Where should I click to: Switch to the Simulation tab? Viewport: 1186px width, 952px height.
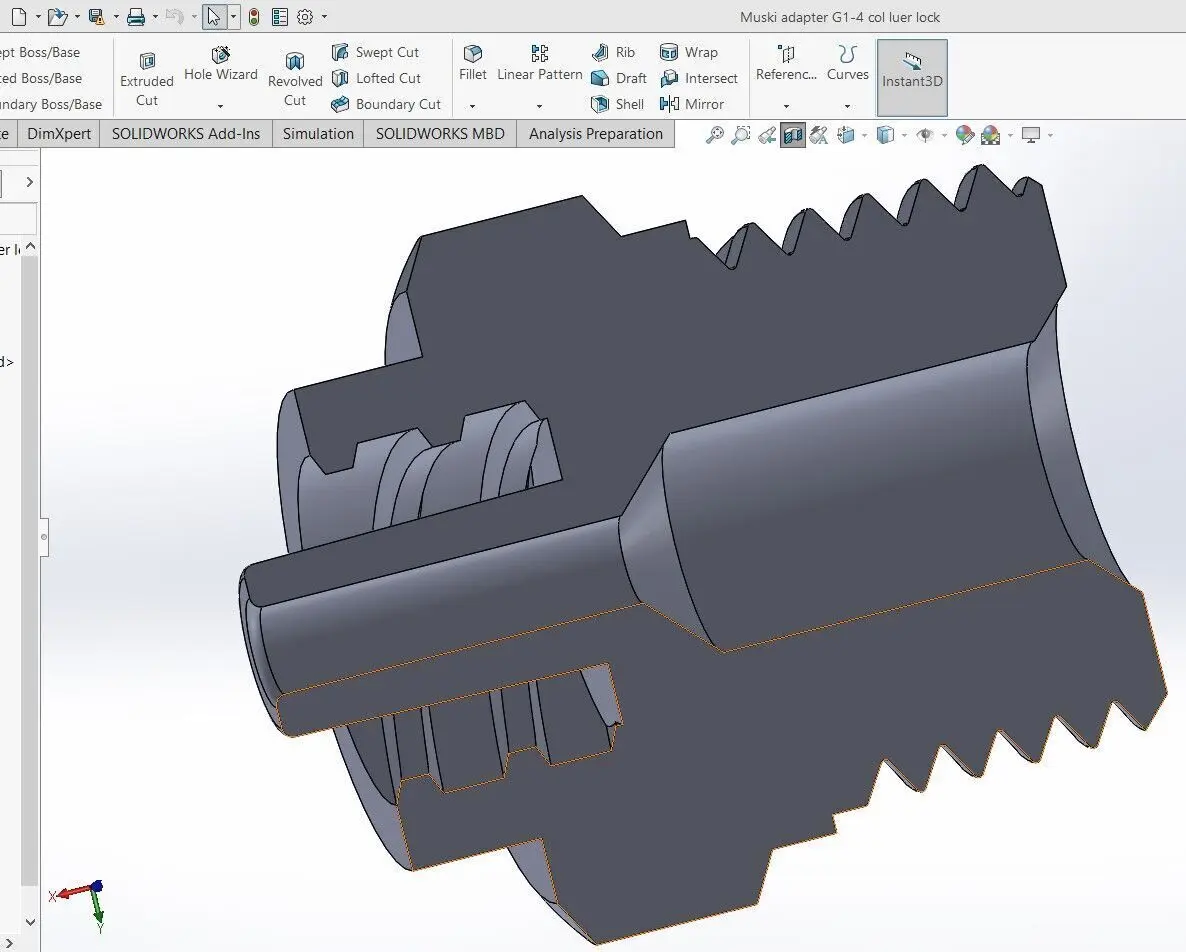pos(318,134)
